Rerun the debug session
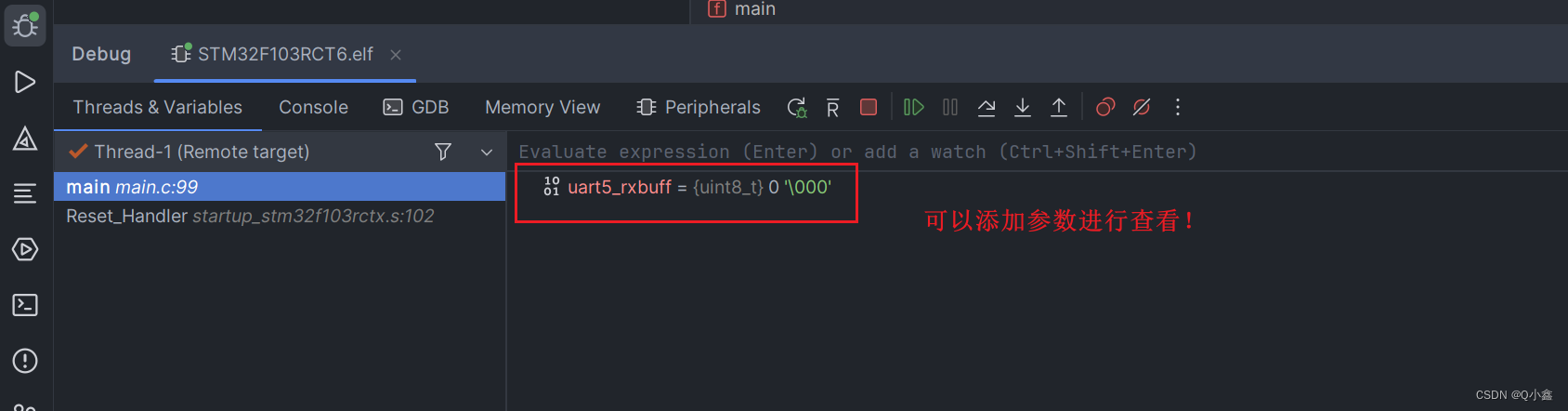The width and height of the screenshot is (1568, 411). [797, 108]
